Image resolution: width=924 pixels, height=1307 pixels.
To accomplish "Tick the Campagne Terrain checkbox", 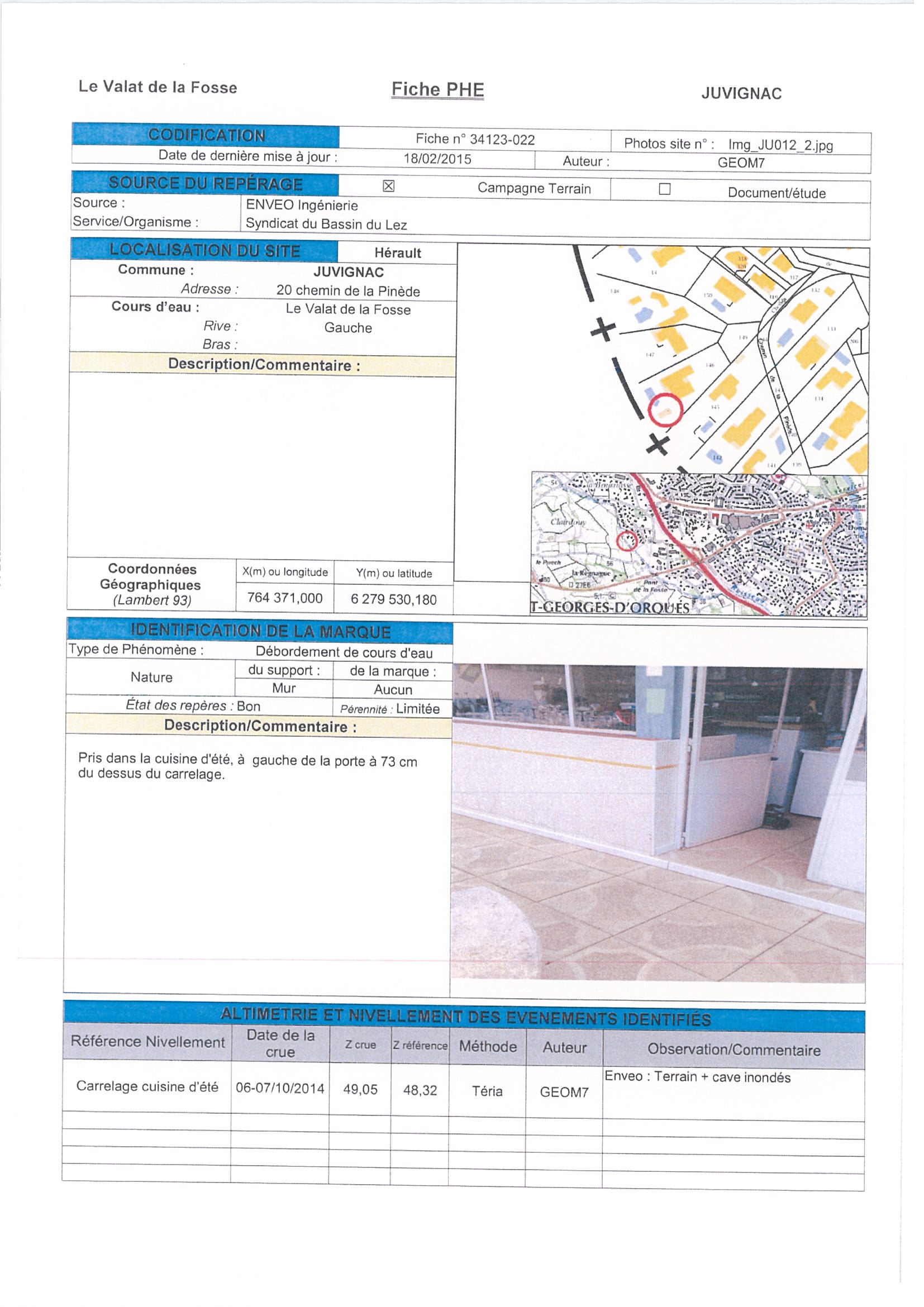I will point(388,186).
